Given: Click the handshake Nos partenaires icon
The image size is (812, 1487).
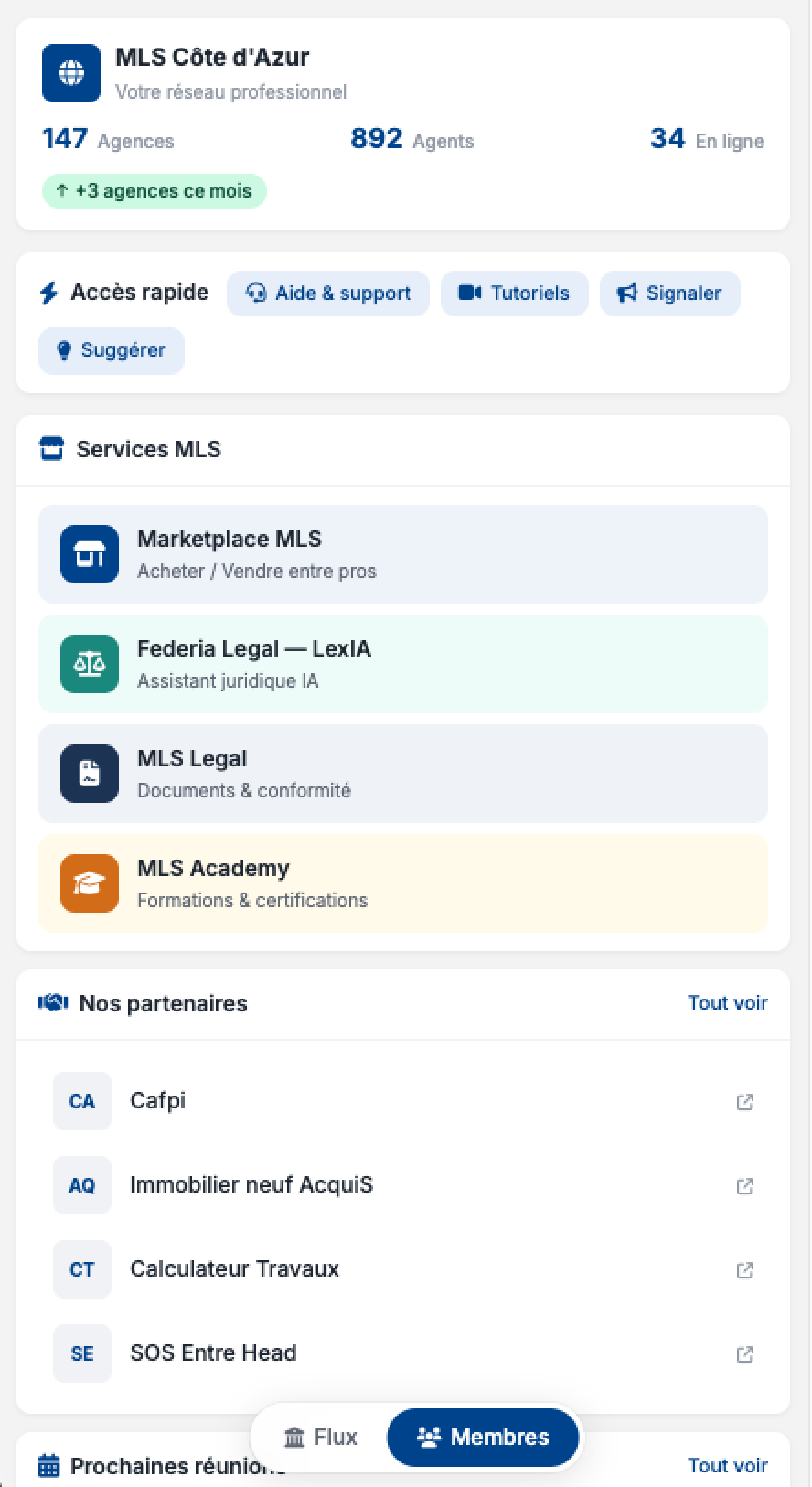Looking at the screenshot, I should tap(53, 1003).
